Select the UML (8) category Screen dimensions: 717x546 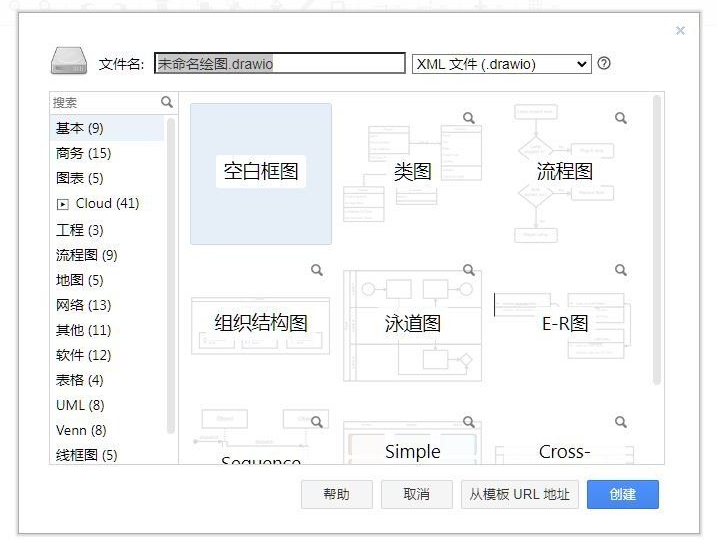click(107, 405)
